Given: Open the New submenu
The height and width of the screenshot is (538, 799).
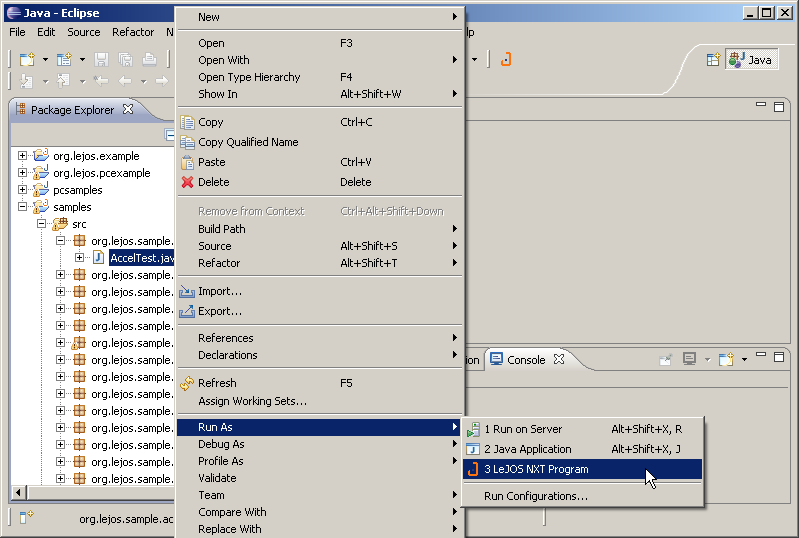Looking at the screenshot, I should (x=320, y=17).
